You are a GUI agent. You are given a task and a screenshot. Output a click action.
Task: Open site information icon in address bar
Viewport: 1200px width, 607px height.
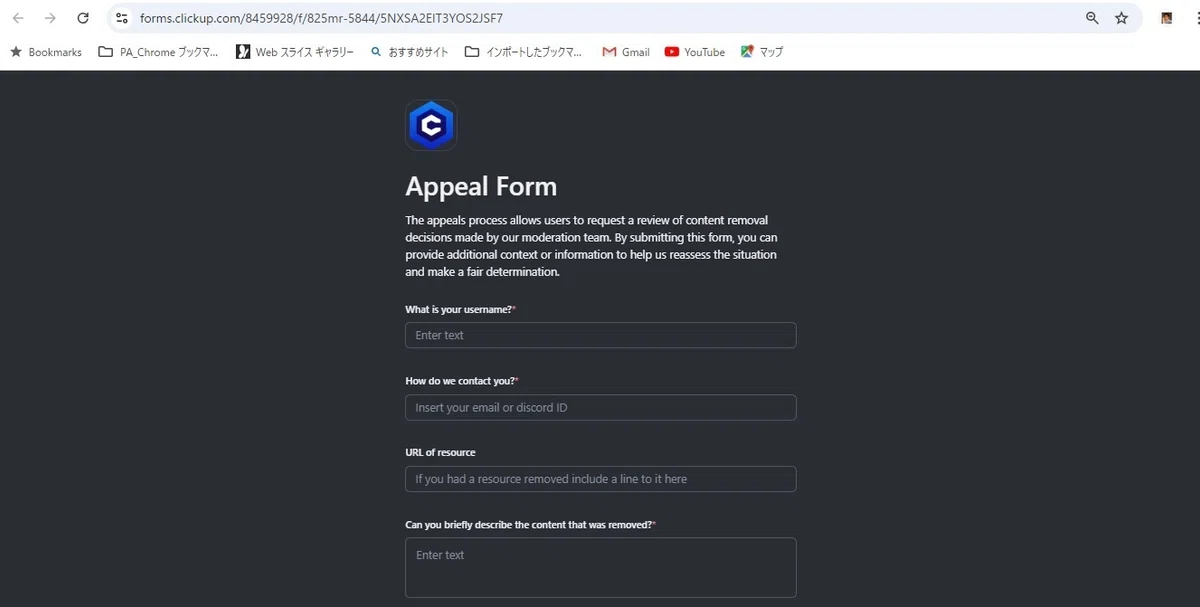(x=122, y=18)
